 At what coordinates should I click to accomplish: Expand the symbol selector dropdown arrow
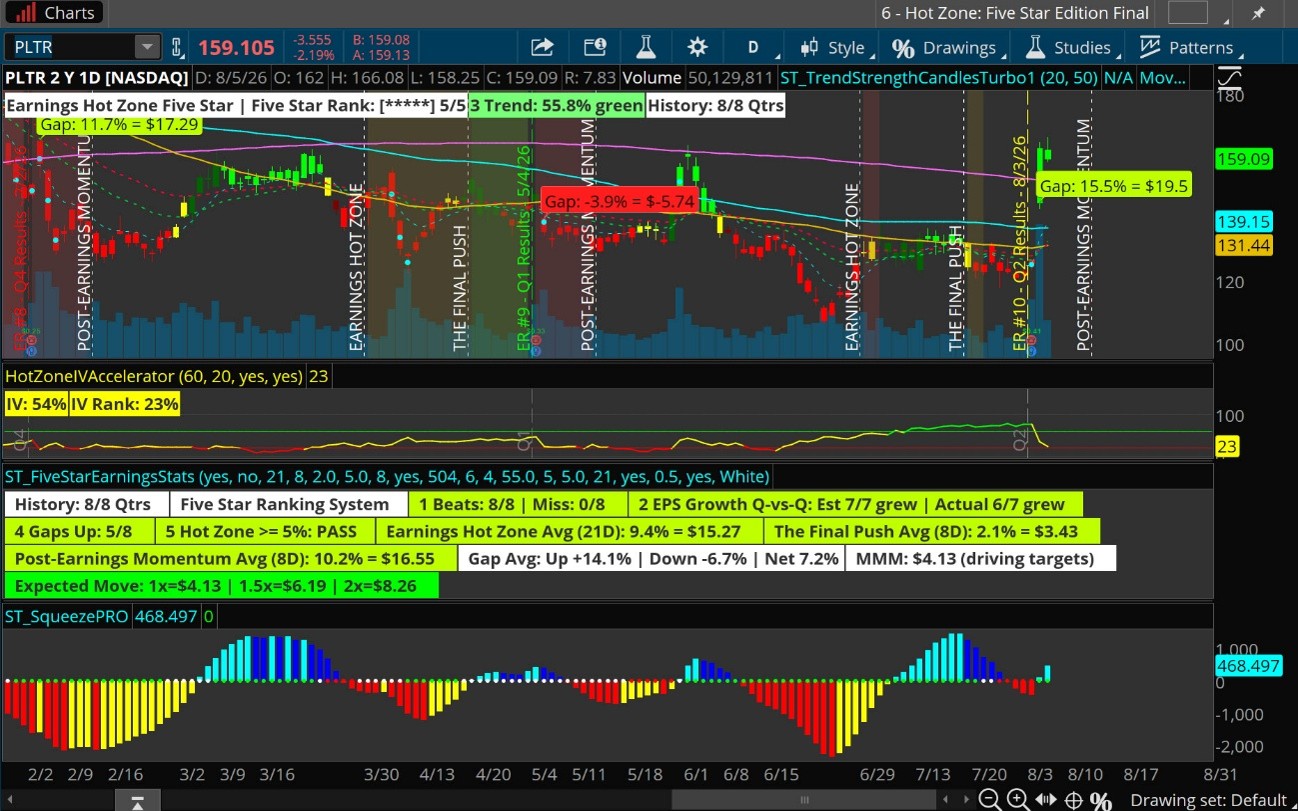point(147,47)
